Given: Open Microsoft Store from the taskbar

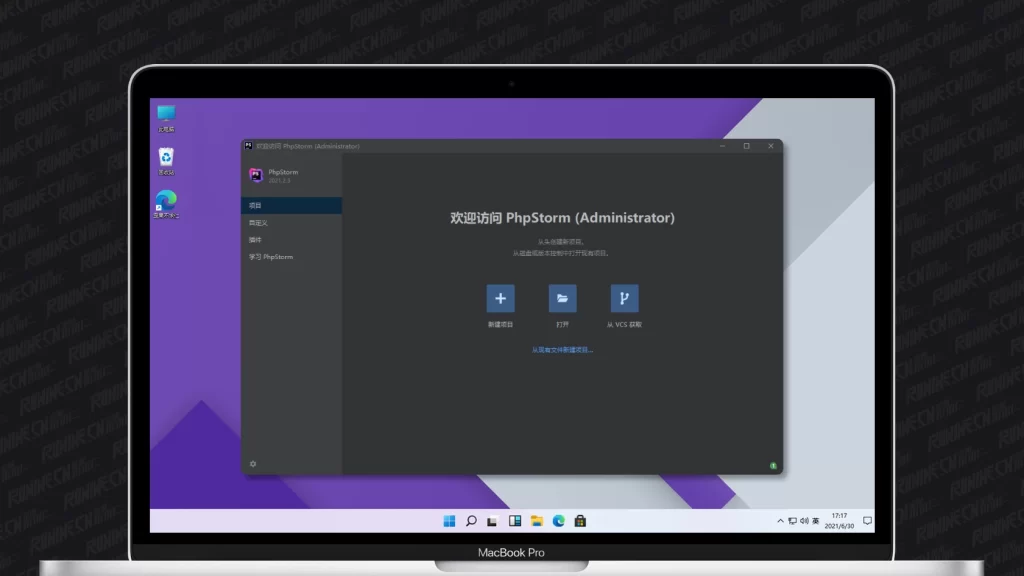Looking at the screenshot, I should (580, 521).
